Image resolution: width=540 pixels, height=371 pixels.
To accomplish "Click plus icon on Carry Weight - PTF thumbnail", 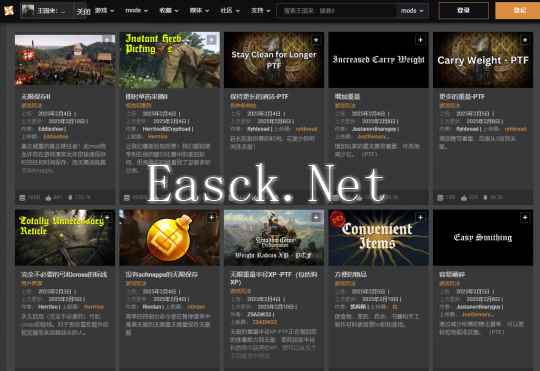I will 525,40.
